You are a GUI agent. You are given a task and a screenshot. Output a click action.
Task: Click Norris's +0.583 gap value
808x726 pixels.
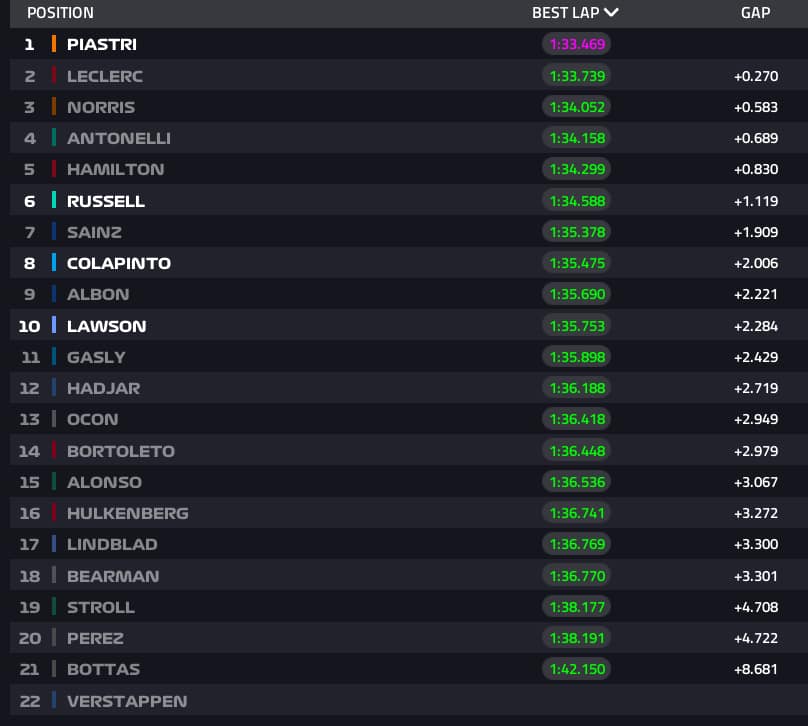click(x=755, y=107)
